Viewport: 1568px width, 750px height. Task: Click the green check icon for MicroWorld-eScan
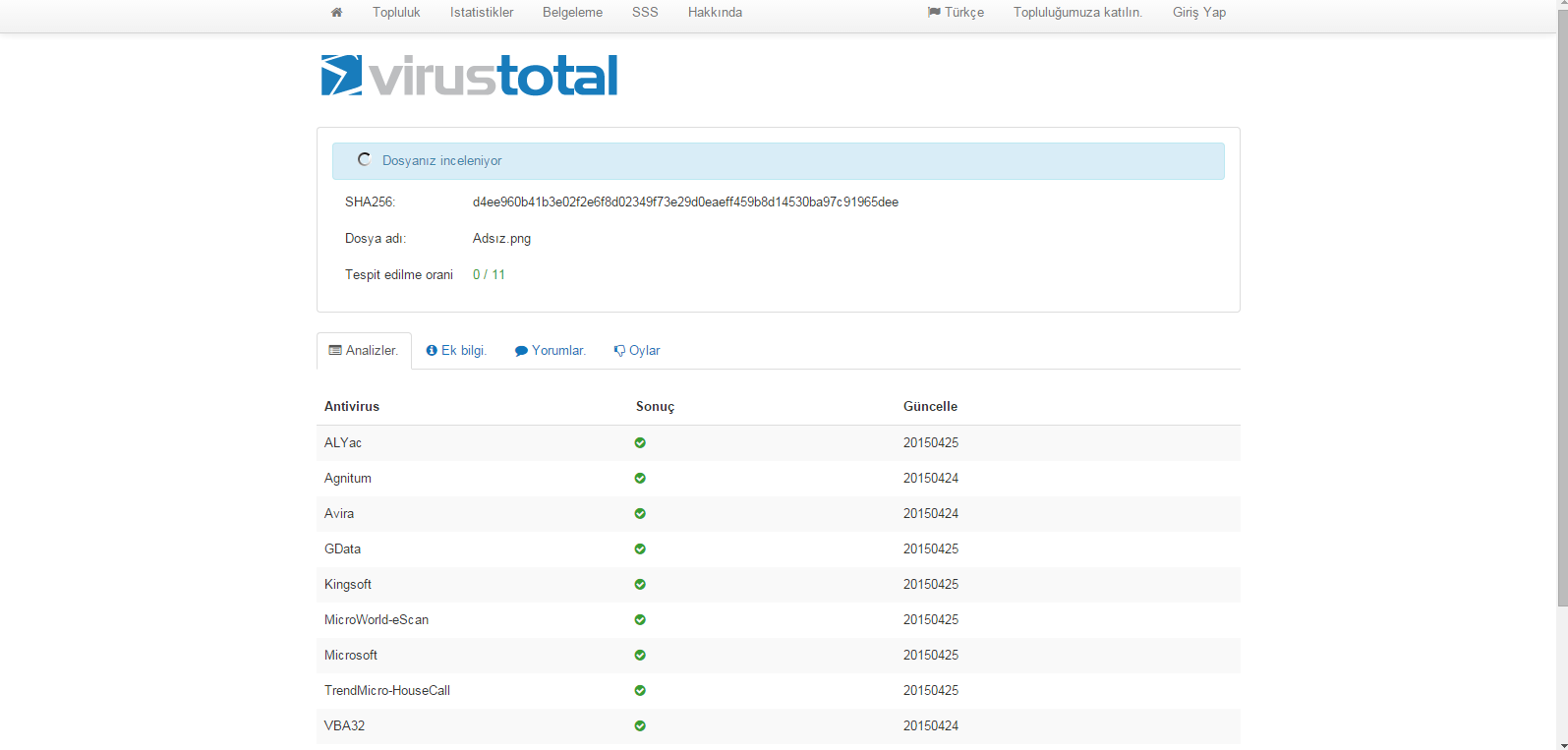pos(640,620)
